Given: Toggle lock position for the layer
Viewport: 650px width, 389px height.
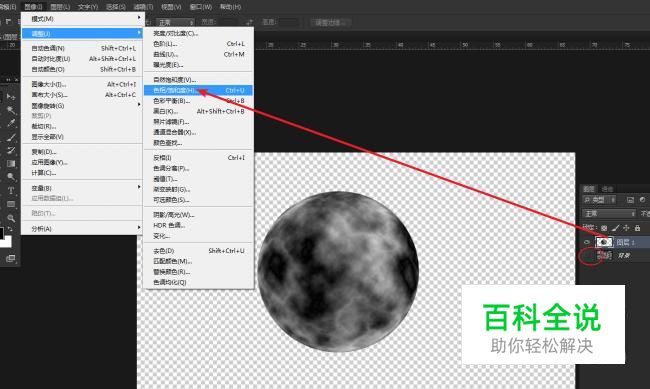Looking at the screenshot, I should pyautogui.click(x=626, y=228).
